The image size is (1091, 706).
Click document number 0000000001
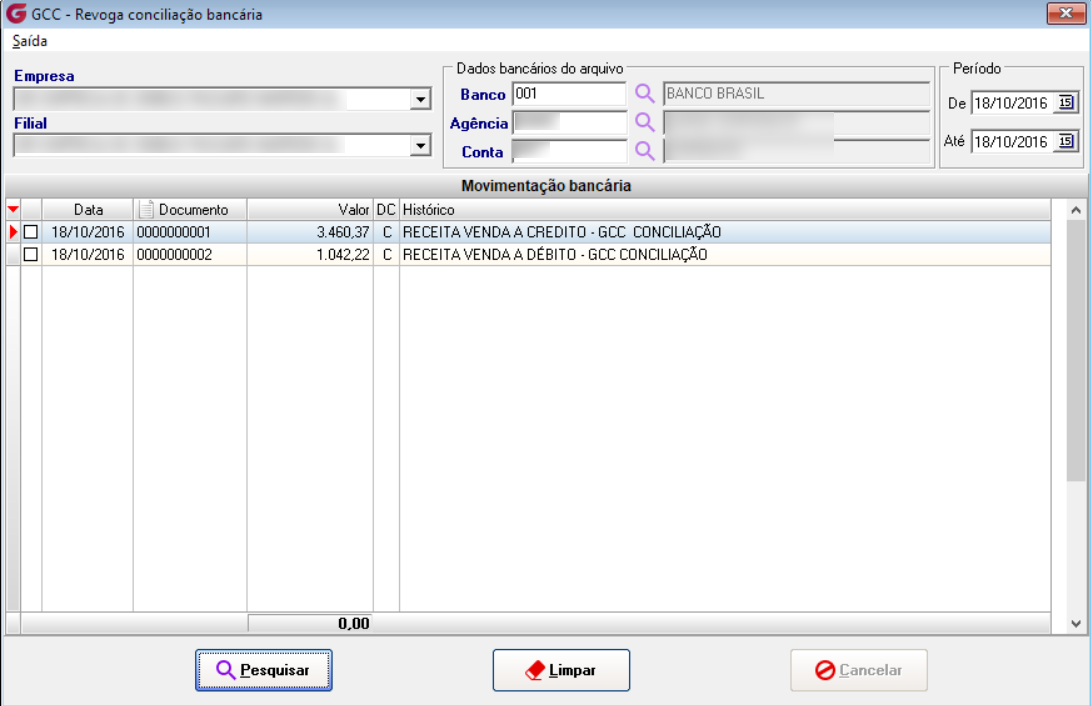[173, 232]
